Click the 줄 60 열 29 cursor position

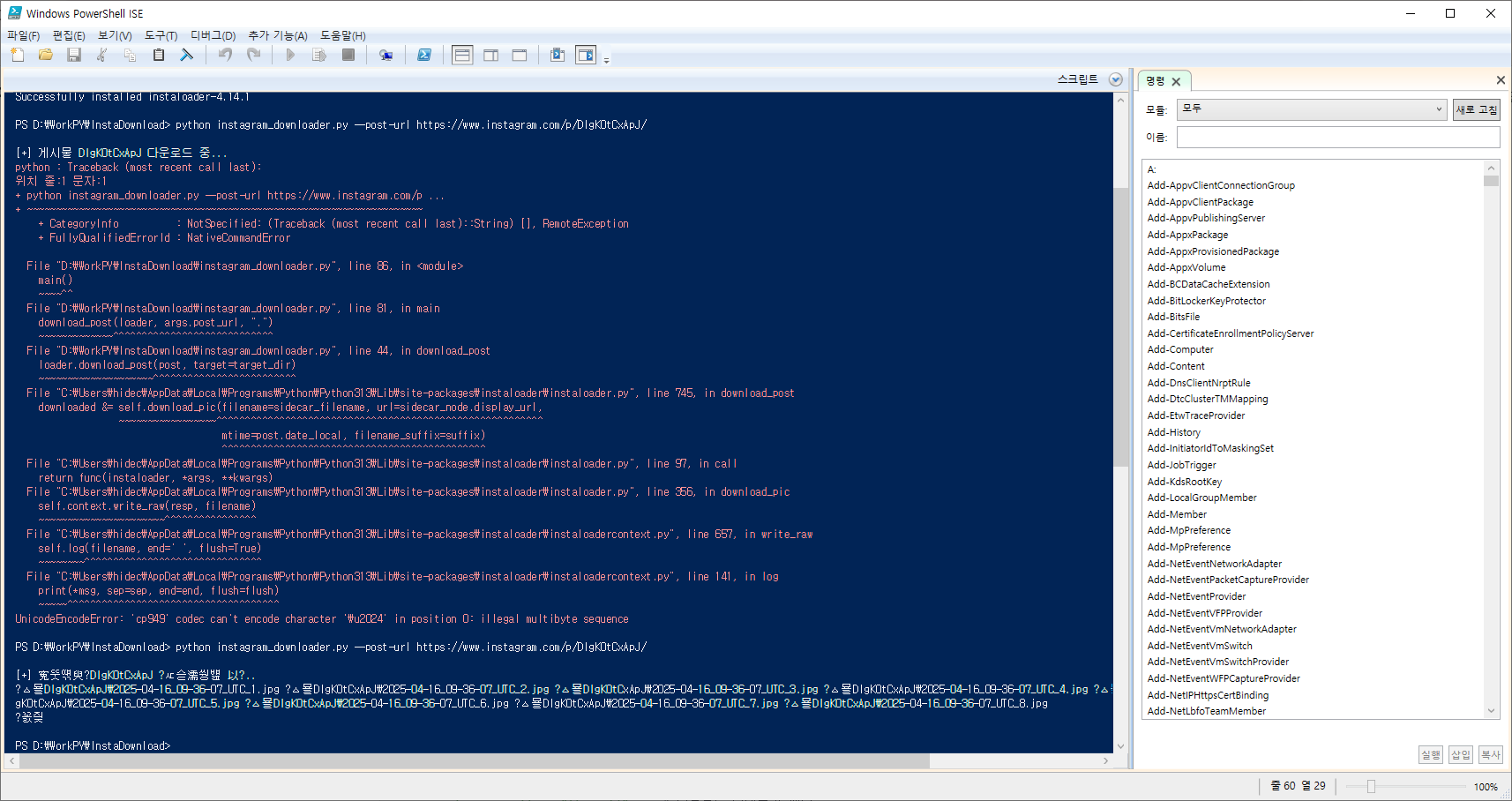1298,786
